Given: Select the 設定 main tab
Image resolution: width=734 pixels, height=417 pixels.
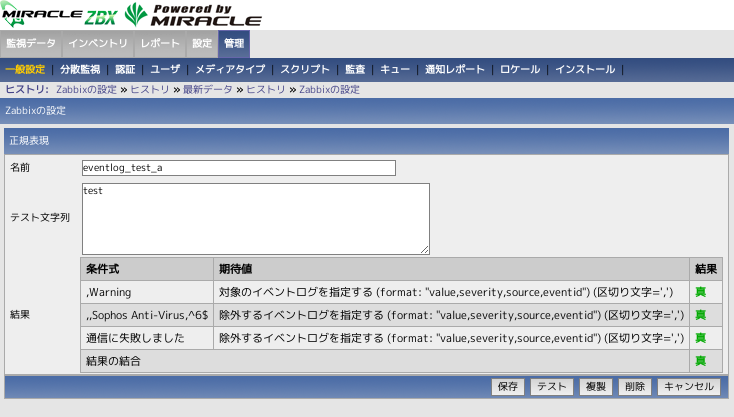Looking at the screenshot, I should click(x=202, y=44).
